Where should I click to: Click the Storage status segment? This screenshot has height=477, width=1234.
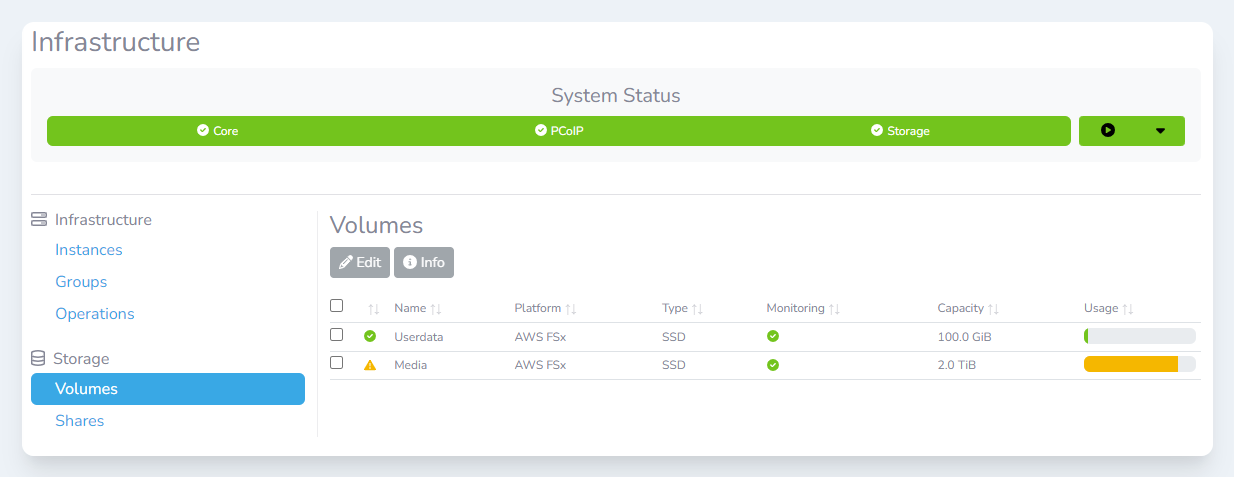point(900,131)
